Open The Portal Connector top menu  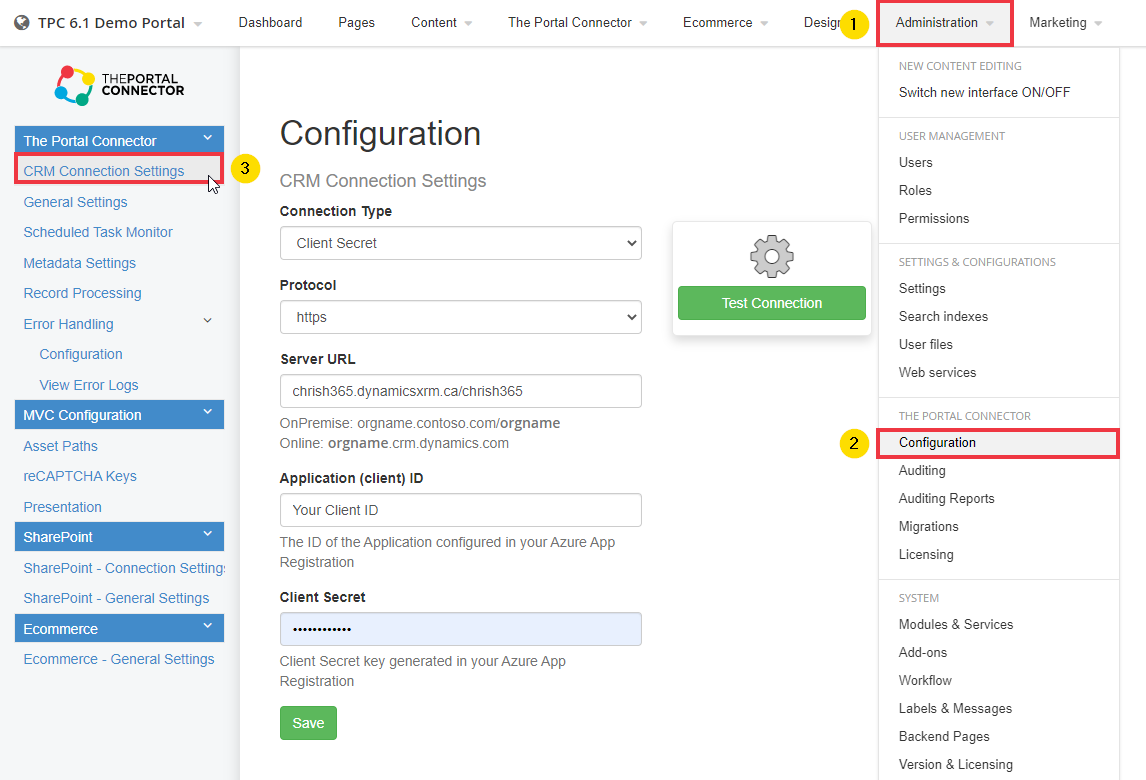click(x=577, y=23)
